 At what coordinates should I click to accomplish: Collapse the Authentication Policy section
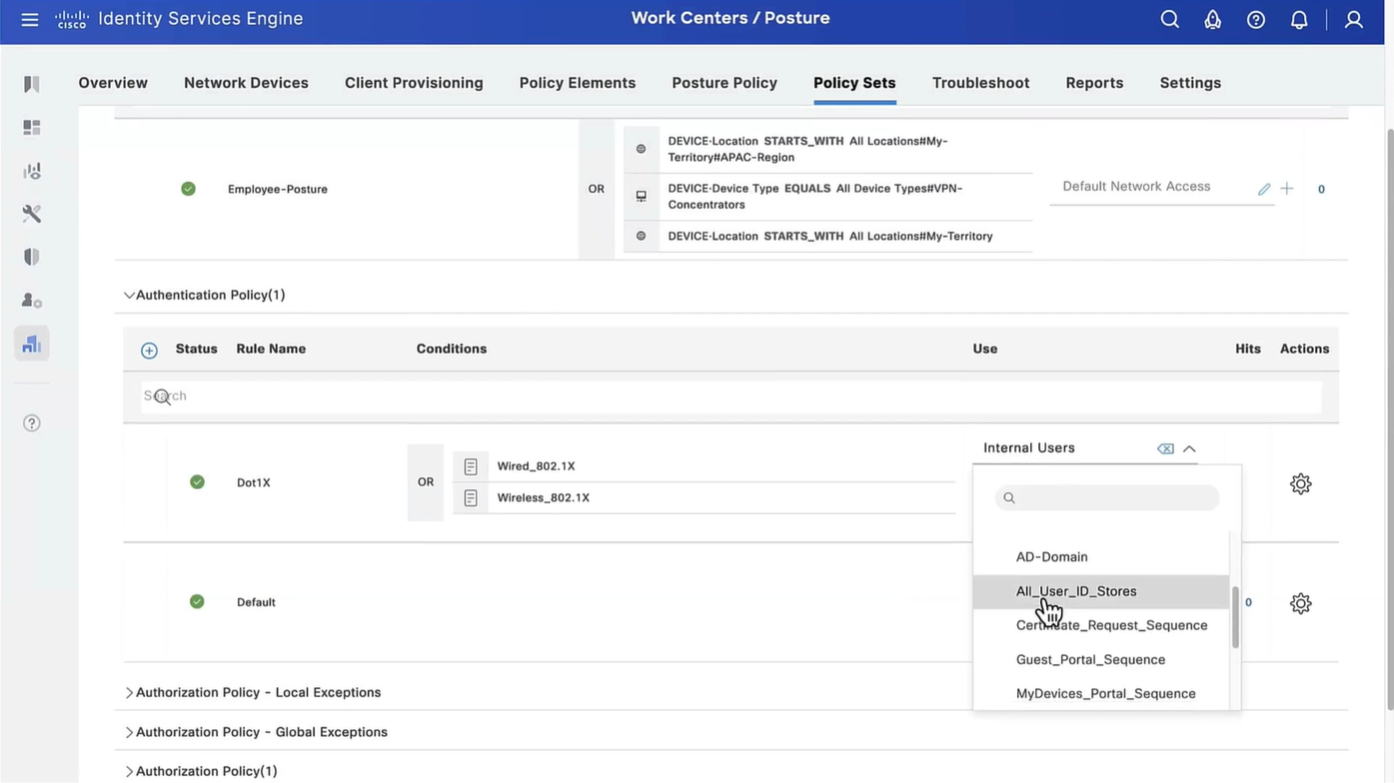[x=129, y=295]
